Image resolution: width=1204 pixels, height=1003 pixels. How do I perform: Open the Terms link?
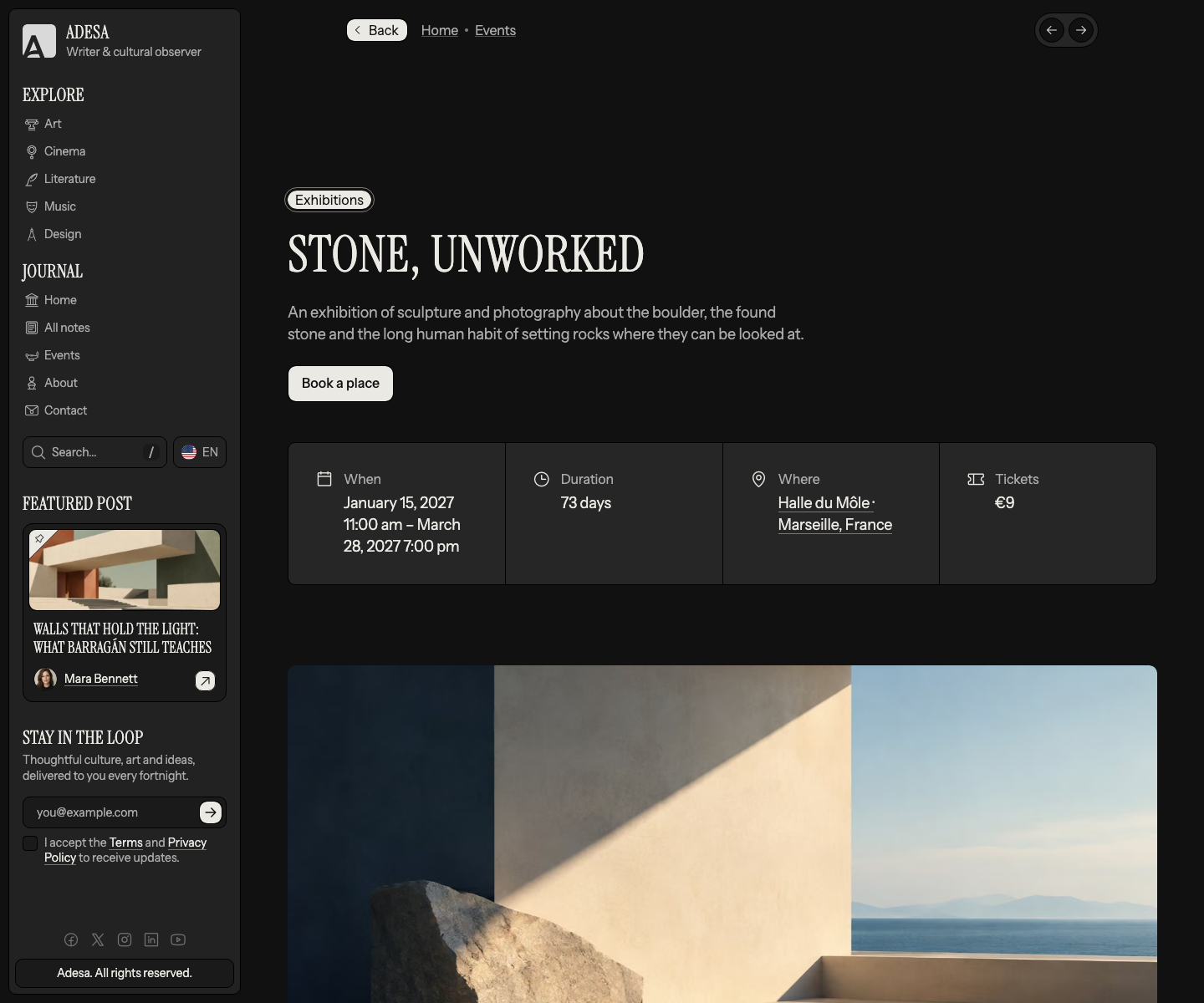125,843
